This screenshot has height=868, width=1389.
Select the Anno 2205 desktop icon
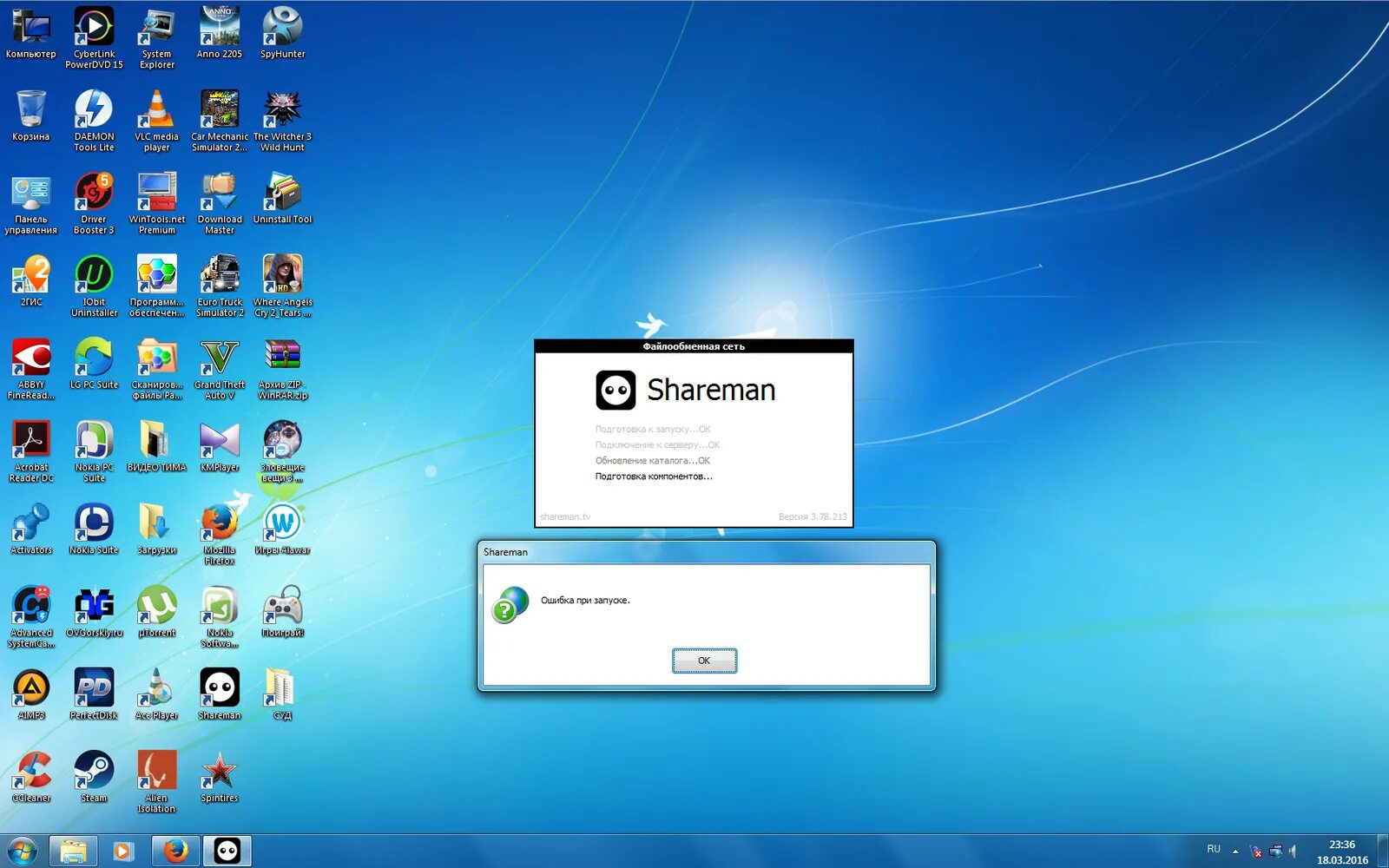click(x=220, y=35)
